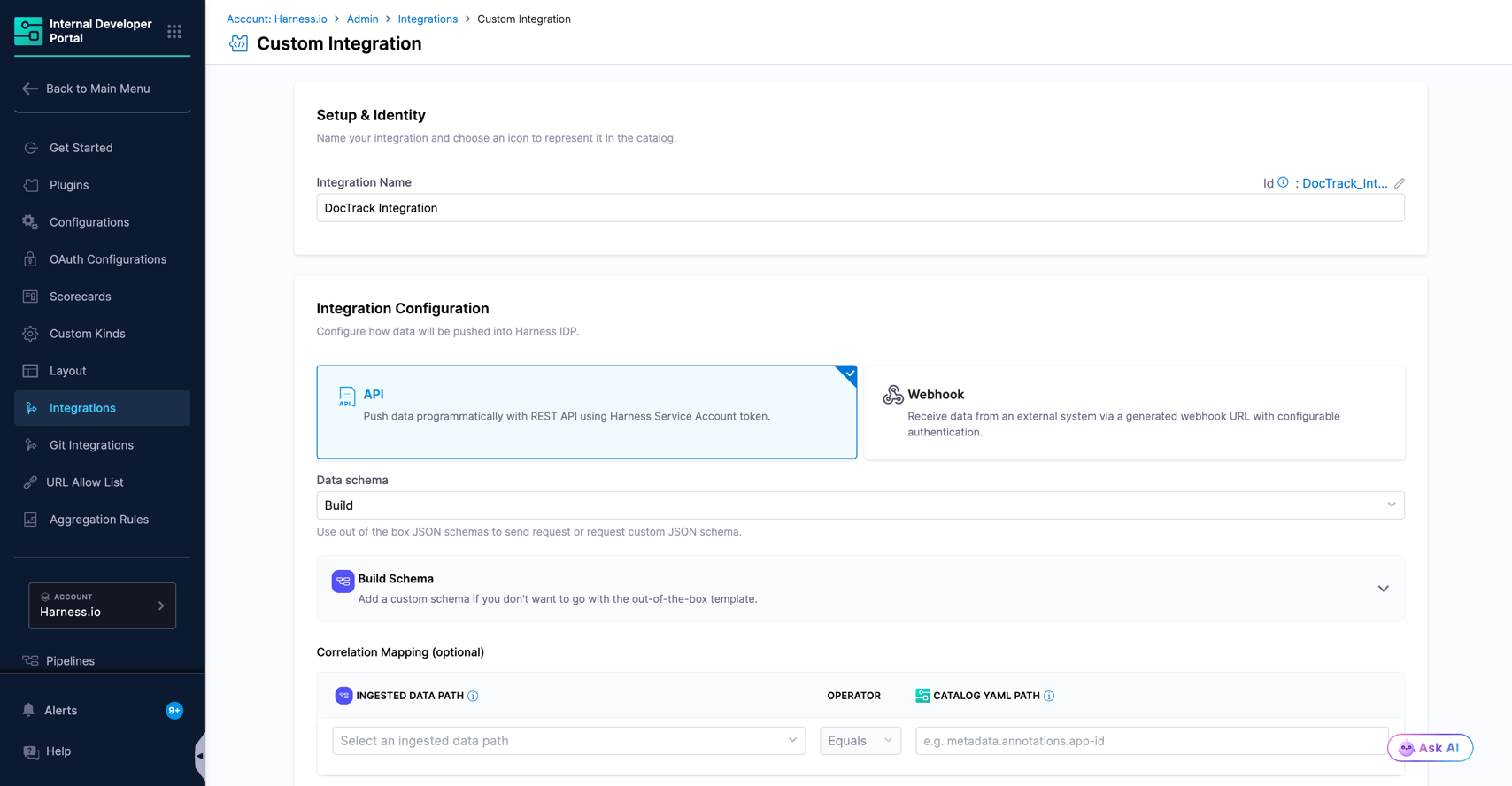This screenshot has height=786, width=1512.
Task: Open Custom Kinds in the sidebar
Action: click(x=103, y=334)
